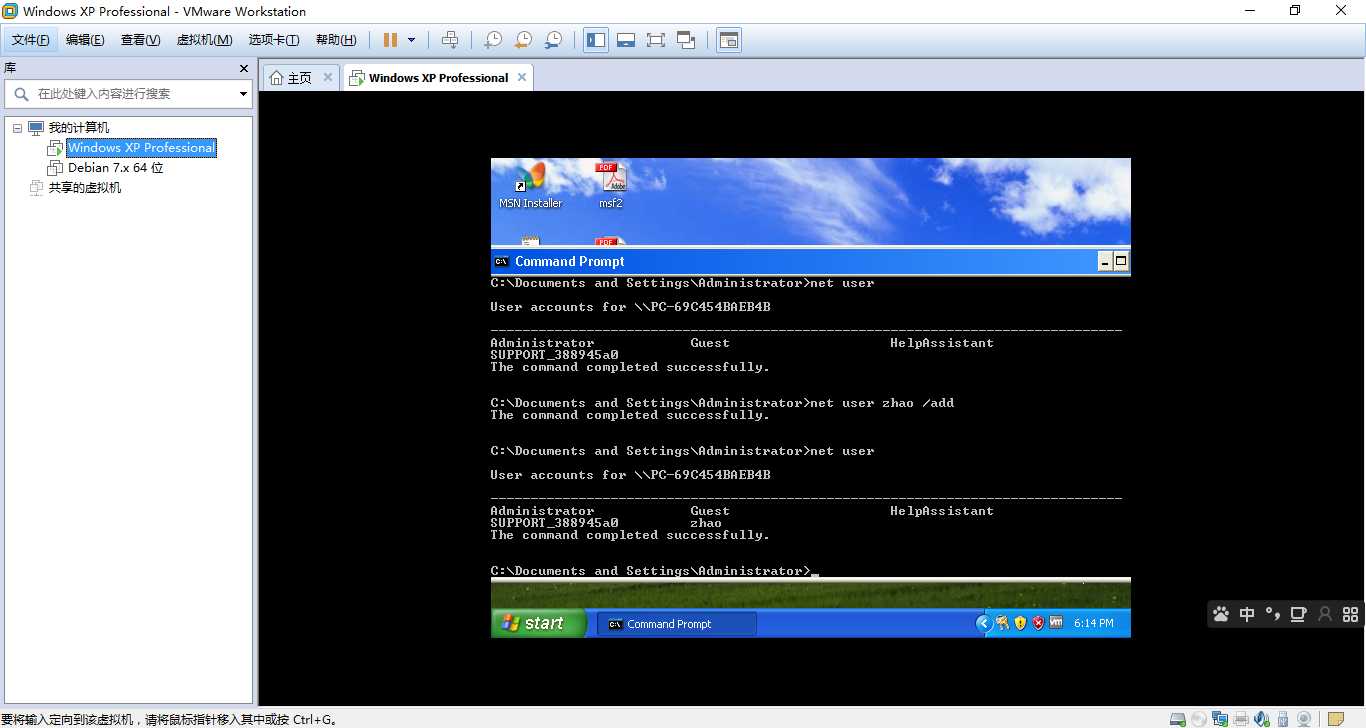Click the IME cup (skin) icon

point(1299,614)
